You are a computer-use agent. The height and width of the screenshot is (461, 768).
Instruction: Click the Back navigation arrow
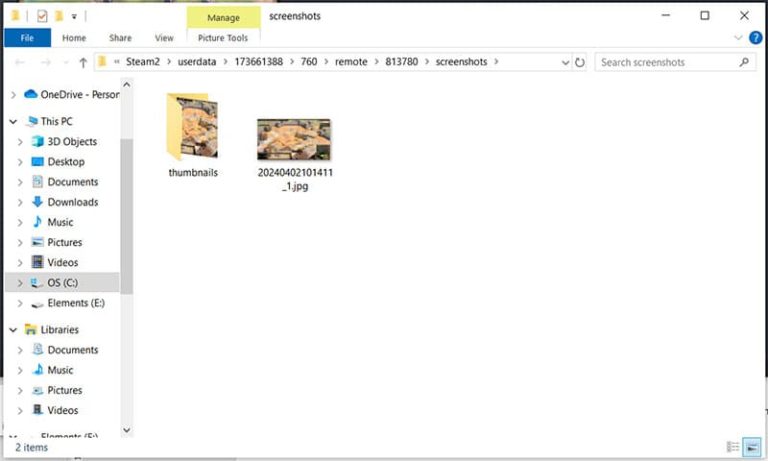pos(18,62)
